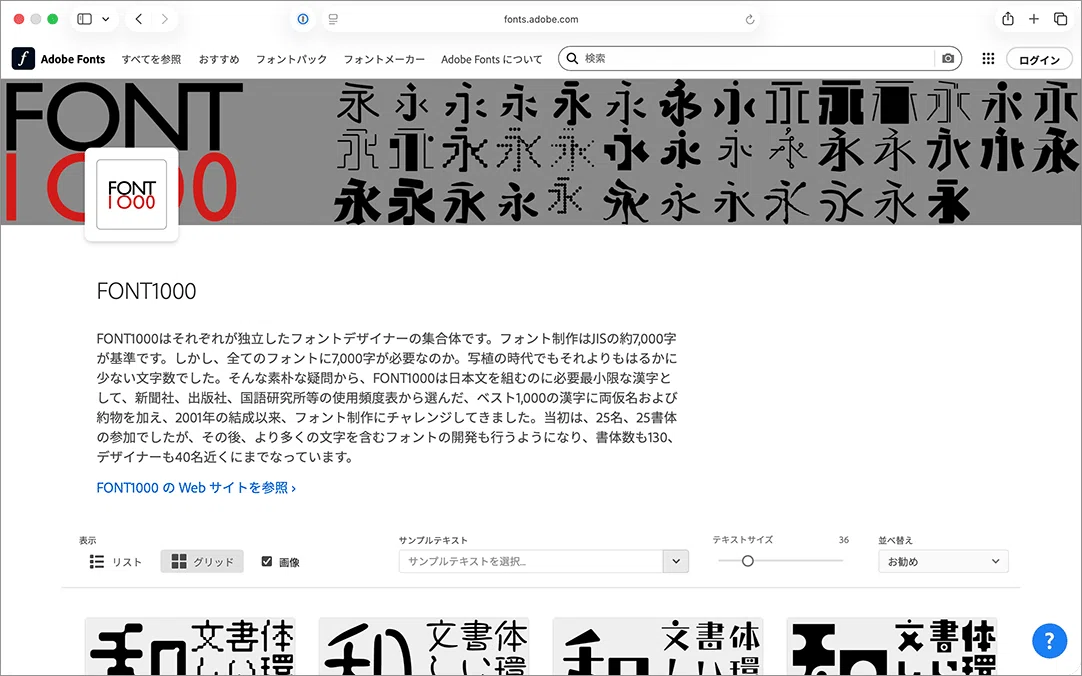Switch to グリッド view
The width and height of the screenshot is (1082, 676).
(202, 561)
